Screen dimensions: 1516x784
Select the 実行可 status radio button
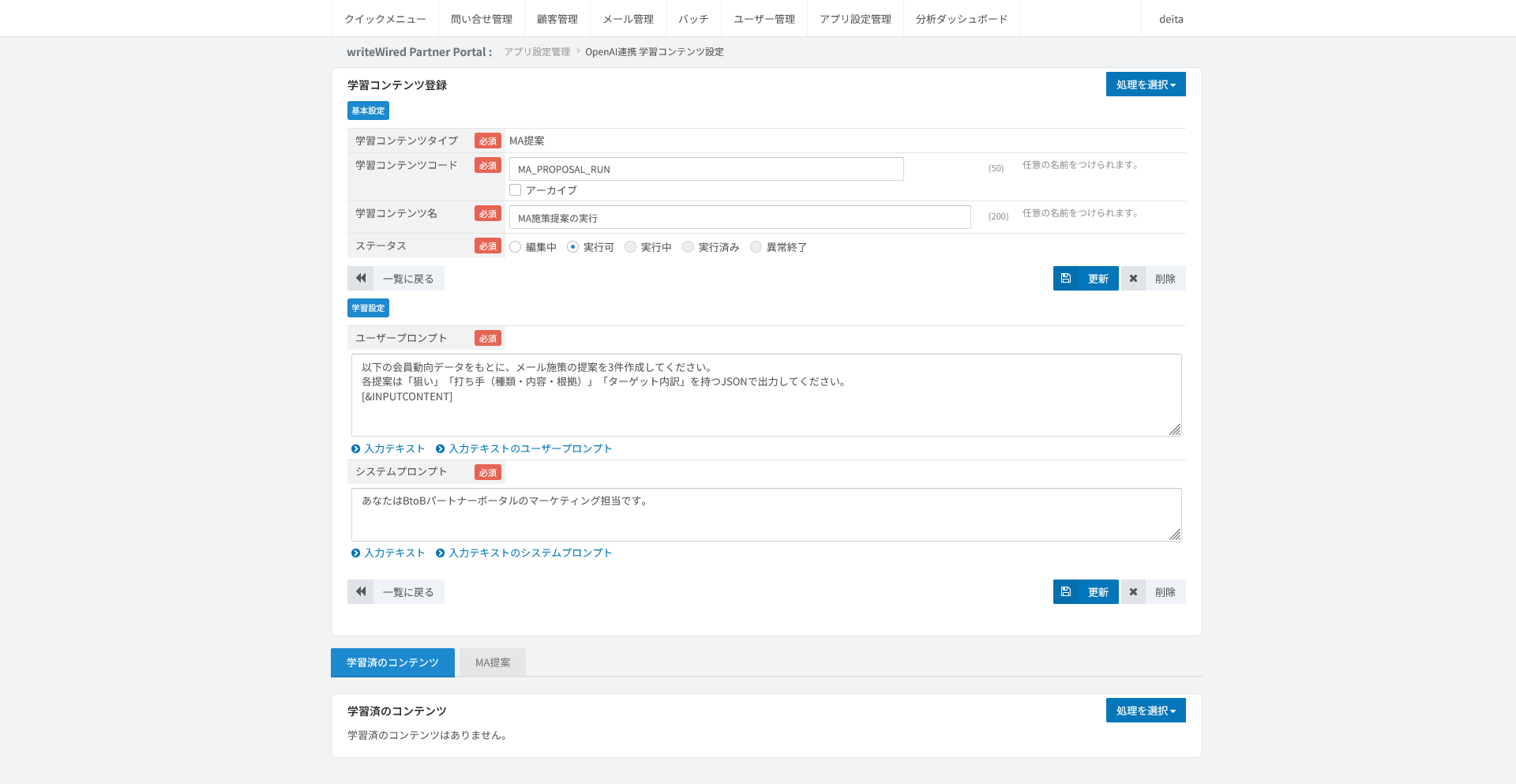coord(573,247)
